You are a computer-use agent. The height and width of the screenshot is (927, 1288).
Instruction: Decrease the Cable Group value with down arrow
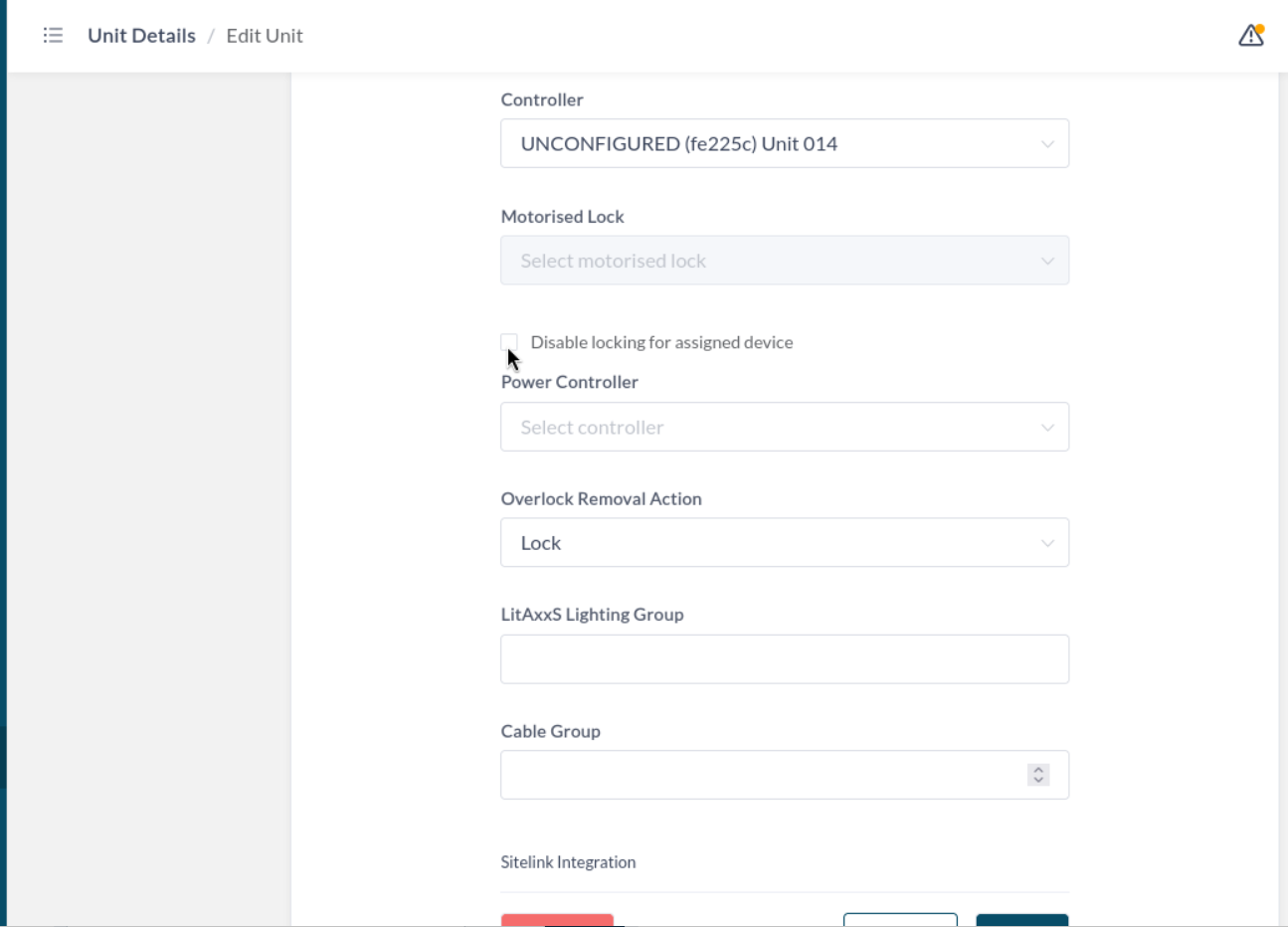[x=1038, y=781]
